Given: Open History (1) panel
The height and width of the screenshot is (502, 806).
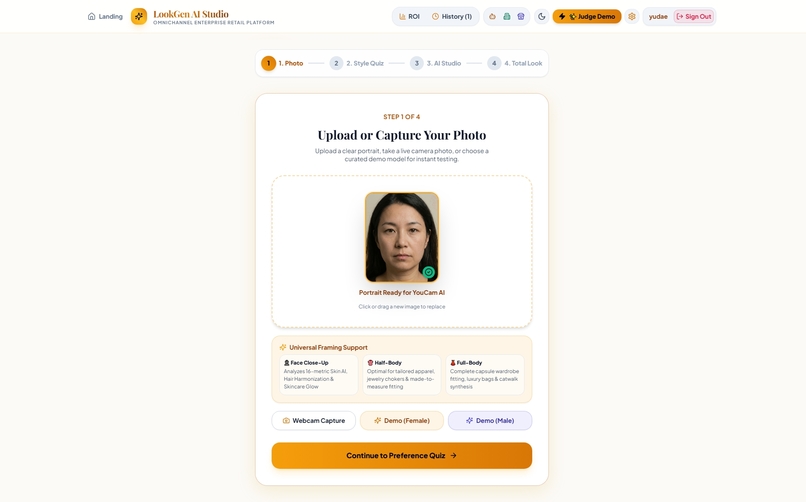Looking at the screenshot, I should (x=452, y=16).
